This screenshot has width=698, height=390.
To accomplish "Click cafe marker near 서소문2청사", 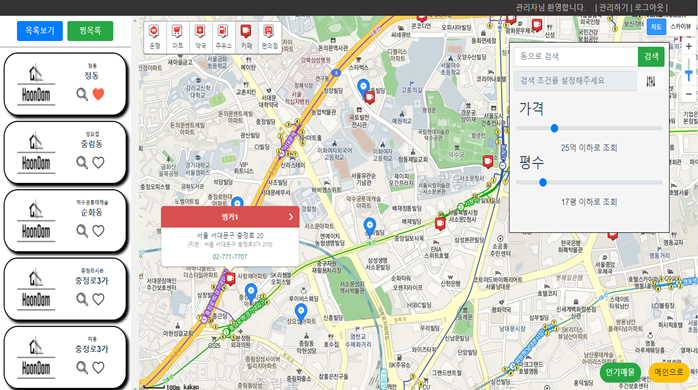I will [440, 223].
